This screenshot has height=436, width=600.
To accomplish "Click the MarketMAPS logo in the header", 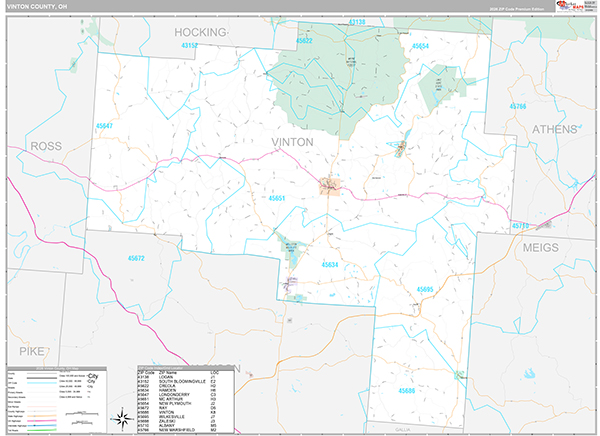I will click(570, 6).
